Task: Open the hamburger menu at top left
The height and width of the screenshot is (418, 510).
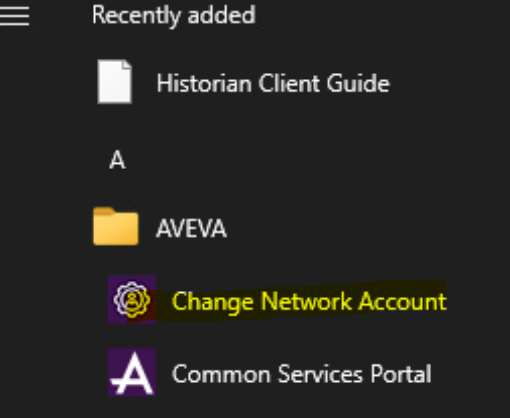Action: pos(14,15)
